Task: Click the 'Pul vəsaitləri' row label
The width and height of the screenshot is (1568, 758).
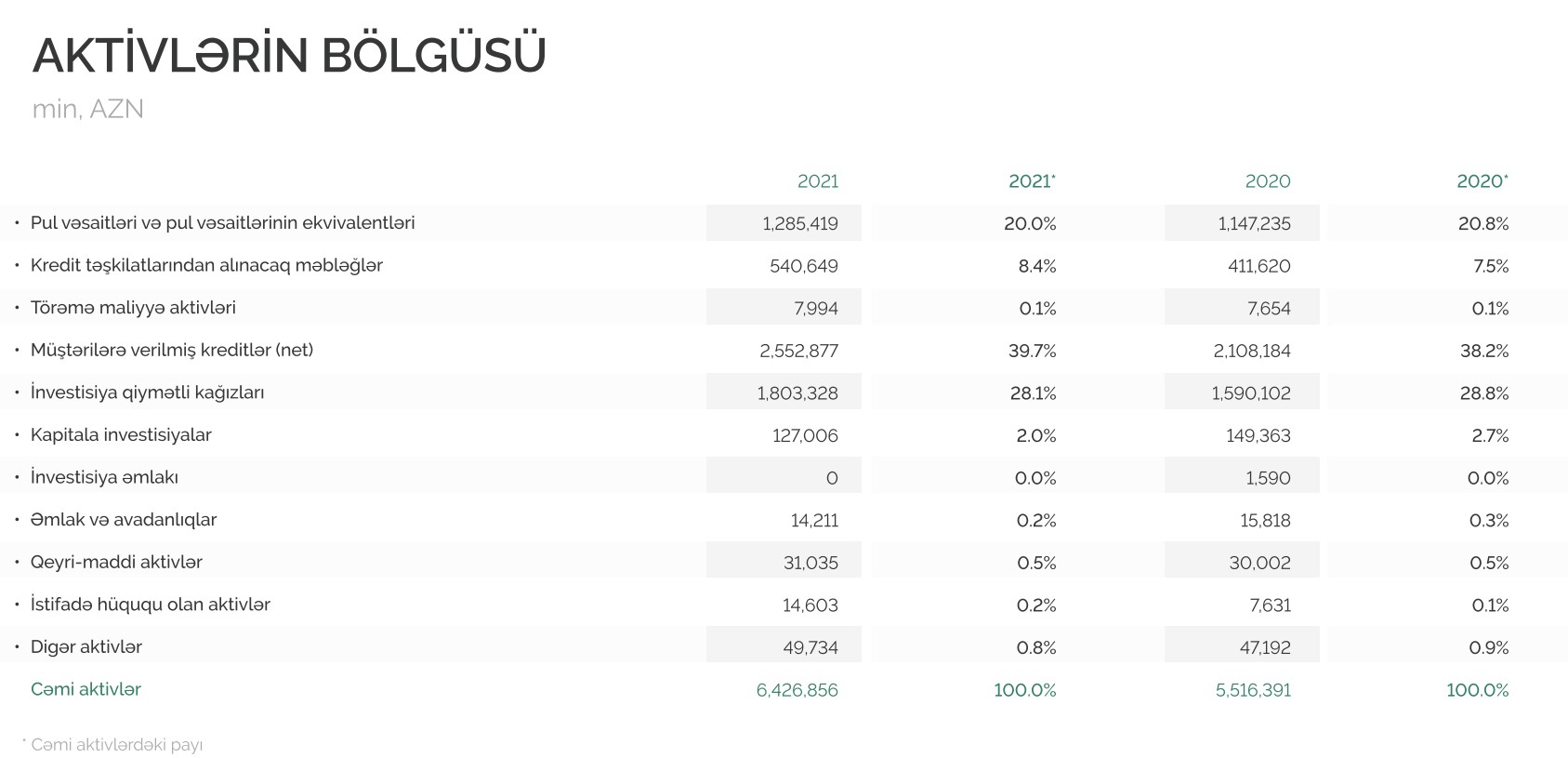Action: 222,223
